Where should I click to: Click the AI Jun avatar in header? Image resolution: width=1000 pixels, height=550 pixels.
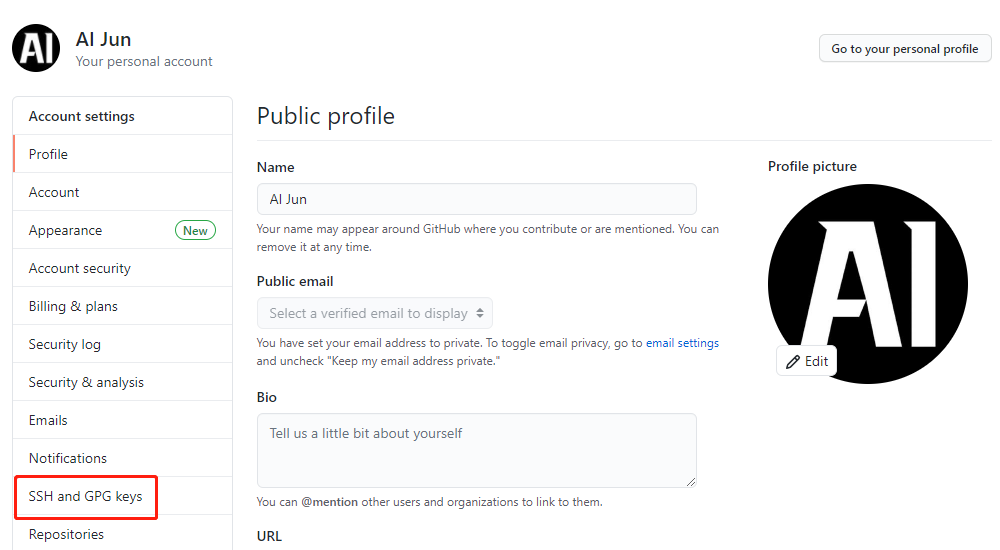click(36, 48)
